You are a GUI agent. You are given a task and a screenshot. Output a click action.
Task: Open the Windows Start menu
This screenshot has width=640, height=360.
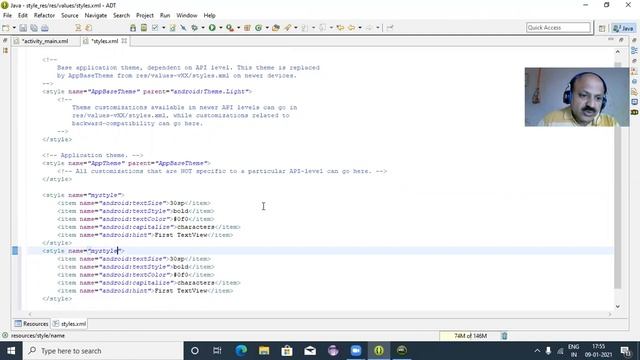click(x=11, y=351)
